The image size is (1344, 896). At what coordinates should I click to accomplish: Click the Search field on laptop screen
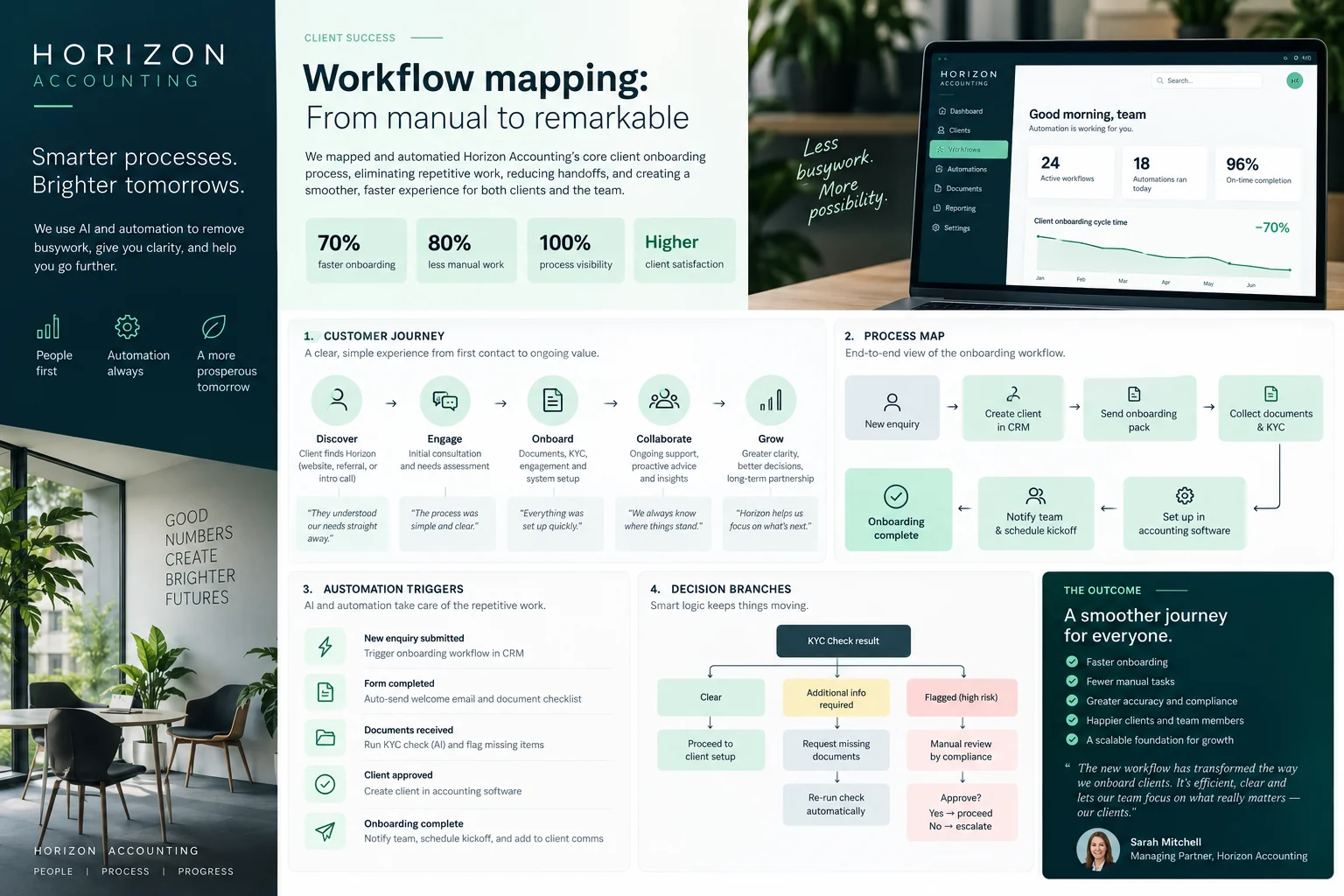coord(1207,80)
